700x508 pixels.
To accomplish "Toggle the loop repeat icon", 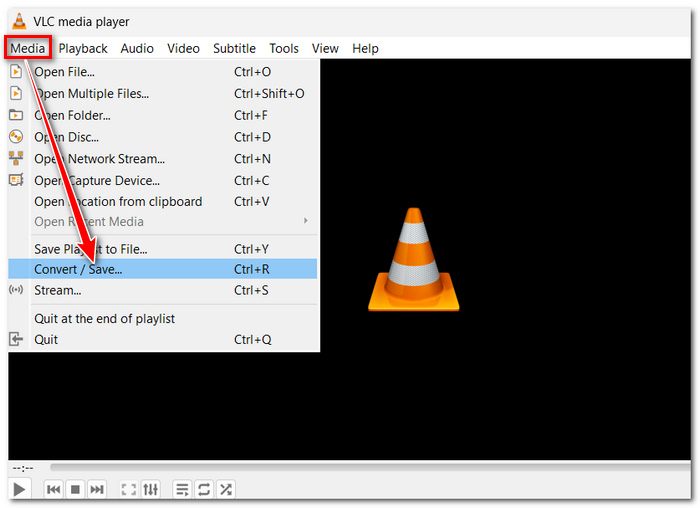I will (x=204, y=490).
